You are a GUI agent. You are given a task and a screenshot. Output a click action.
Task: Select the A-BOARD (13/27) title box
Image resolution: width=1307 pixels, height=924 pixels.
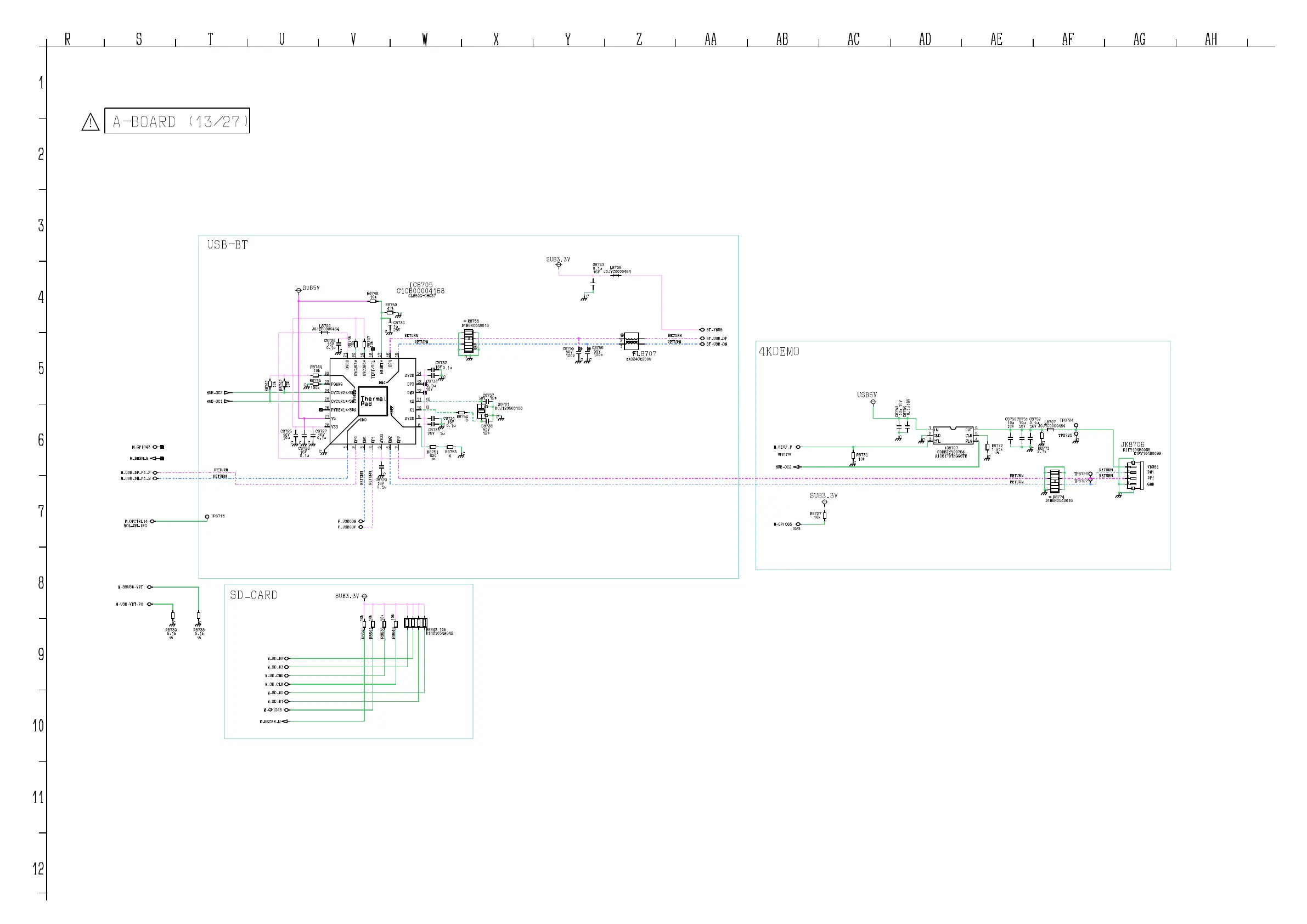[177, 121]
